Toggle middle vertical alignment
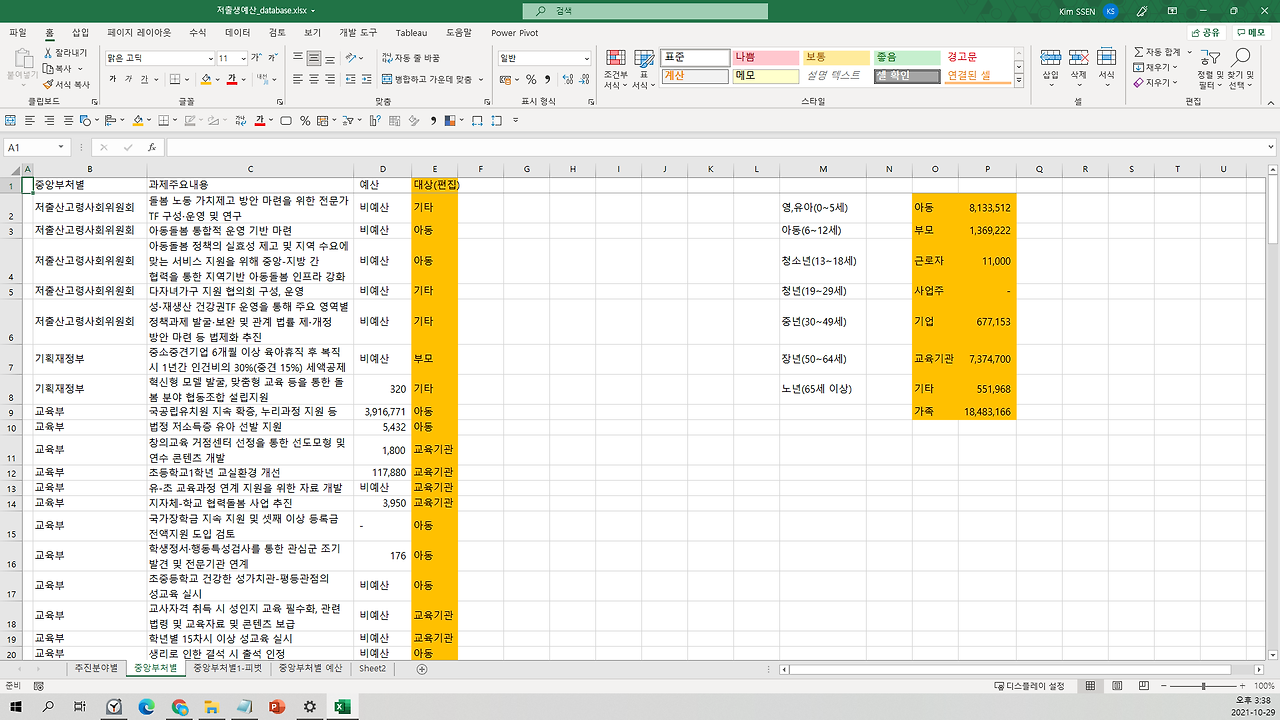 314,58
